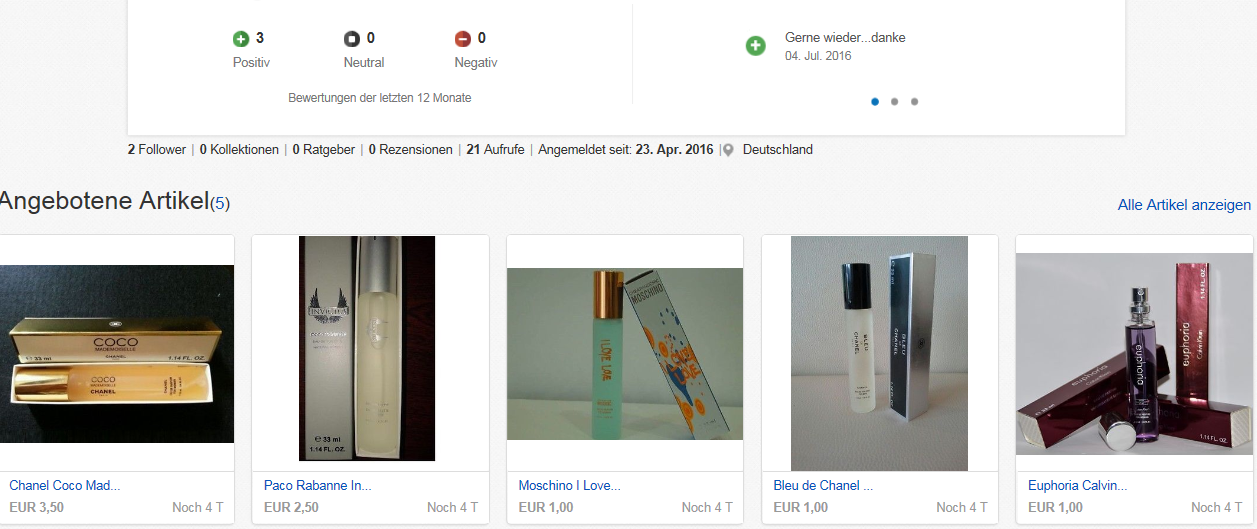Click the green plus icon beside 'Gerne wieder...danke'
Screen dimensions: 1257x529
[756, 45]
